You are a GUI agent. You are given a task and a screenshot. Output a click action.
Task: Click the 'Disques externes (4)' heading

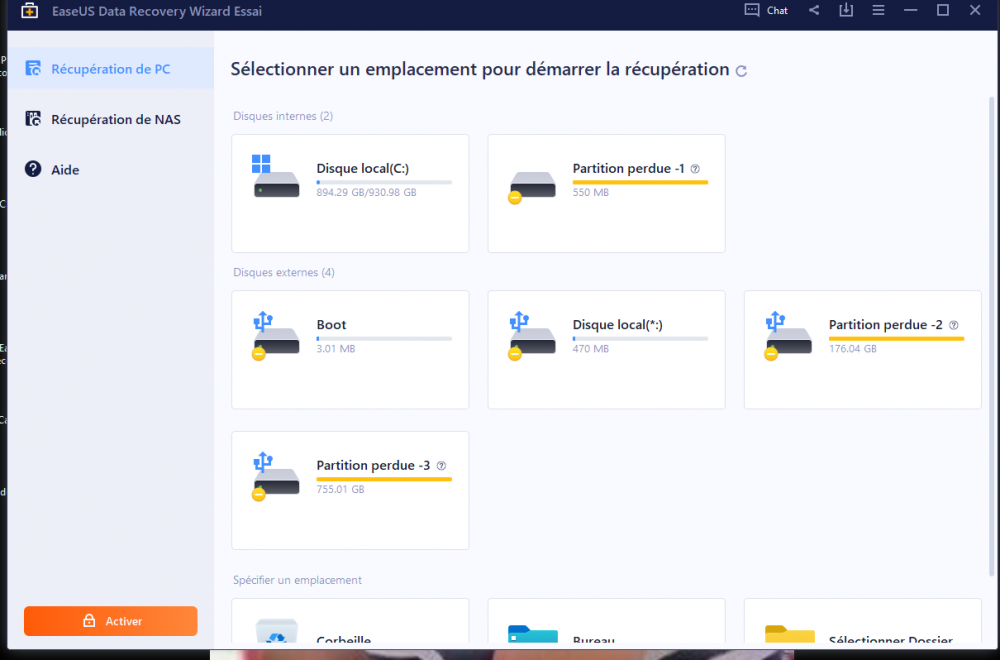284,272
